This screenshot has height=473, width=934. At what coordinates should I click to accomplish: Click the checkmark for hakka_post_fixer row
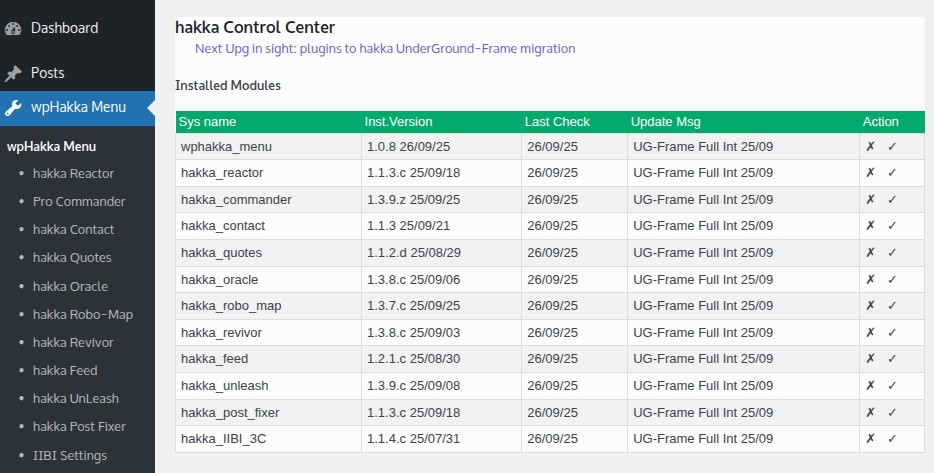892,411
